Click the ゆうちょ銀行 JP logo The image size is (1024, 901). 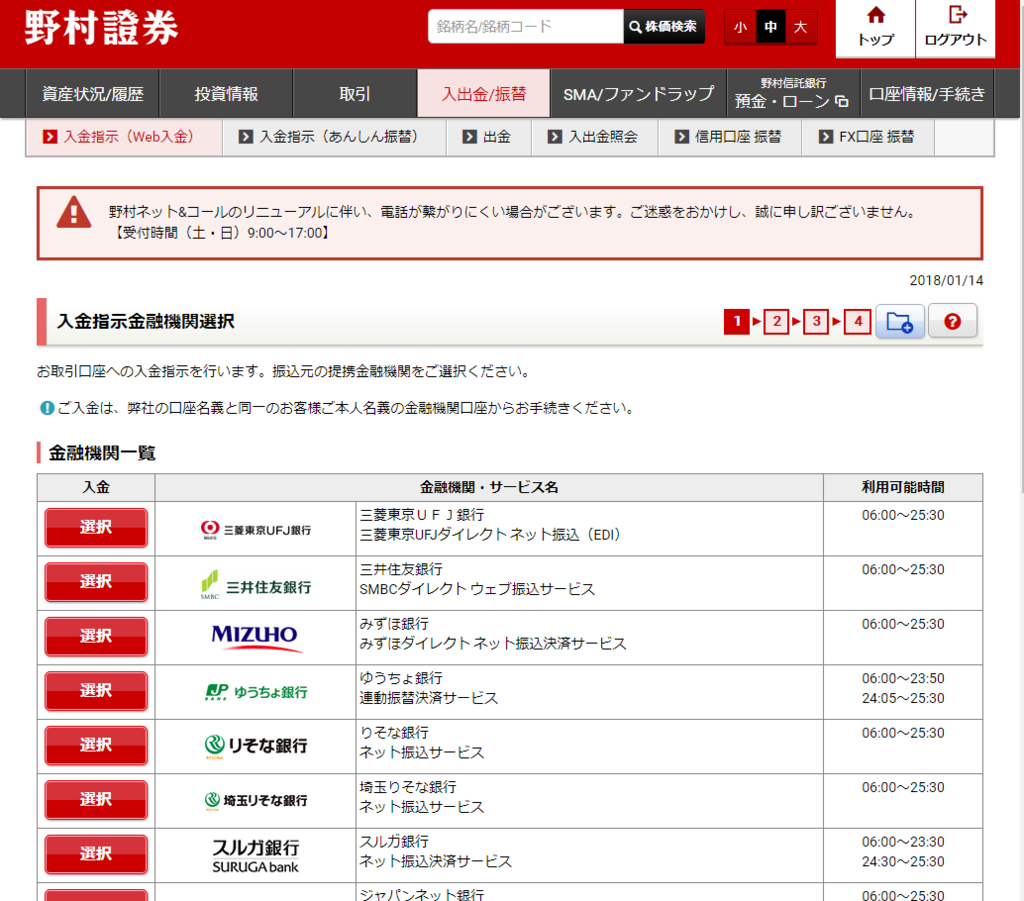point(255,692)
